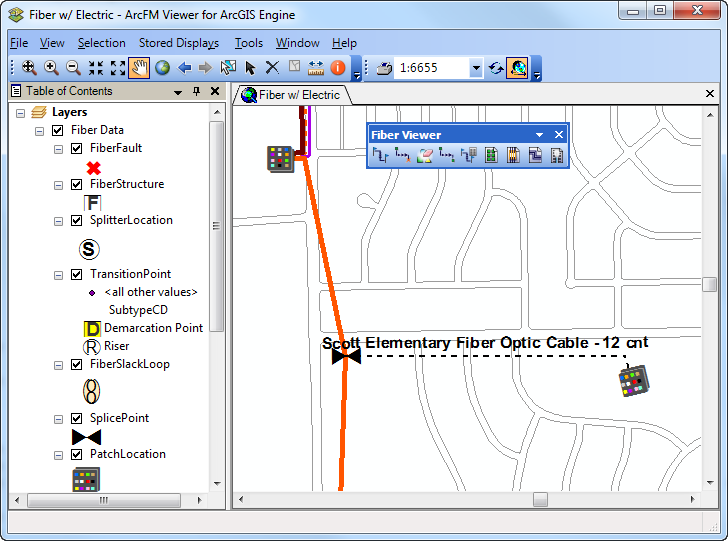Open the Stored Displays menu

pos(181,43)
